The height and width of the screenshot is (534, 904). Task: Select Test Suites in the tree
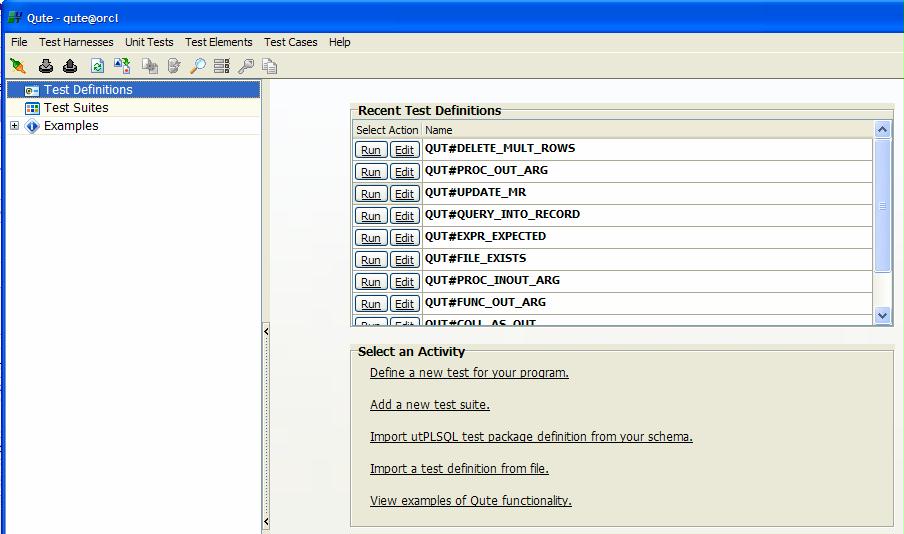click(x=76, y=108)
